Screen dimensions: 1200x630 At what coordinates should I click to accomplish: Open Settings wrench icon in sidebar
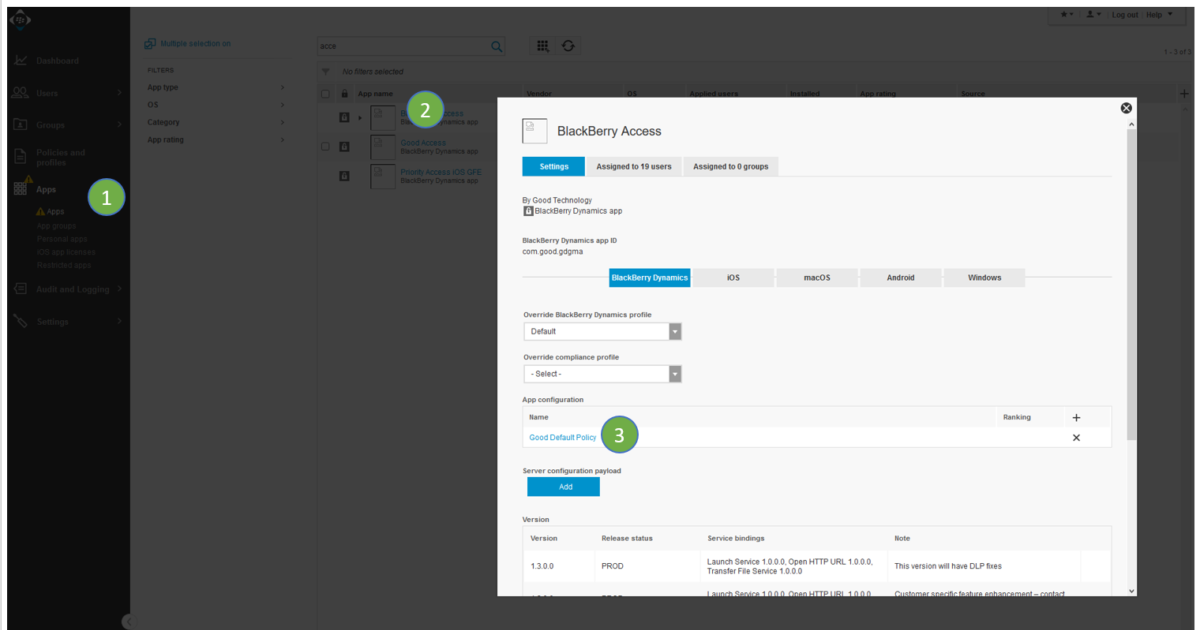click(x=20, y=321)
